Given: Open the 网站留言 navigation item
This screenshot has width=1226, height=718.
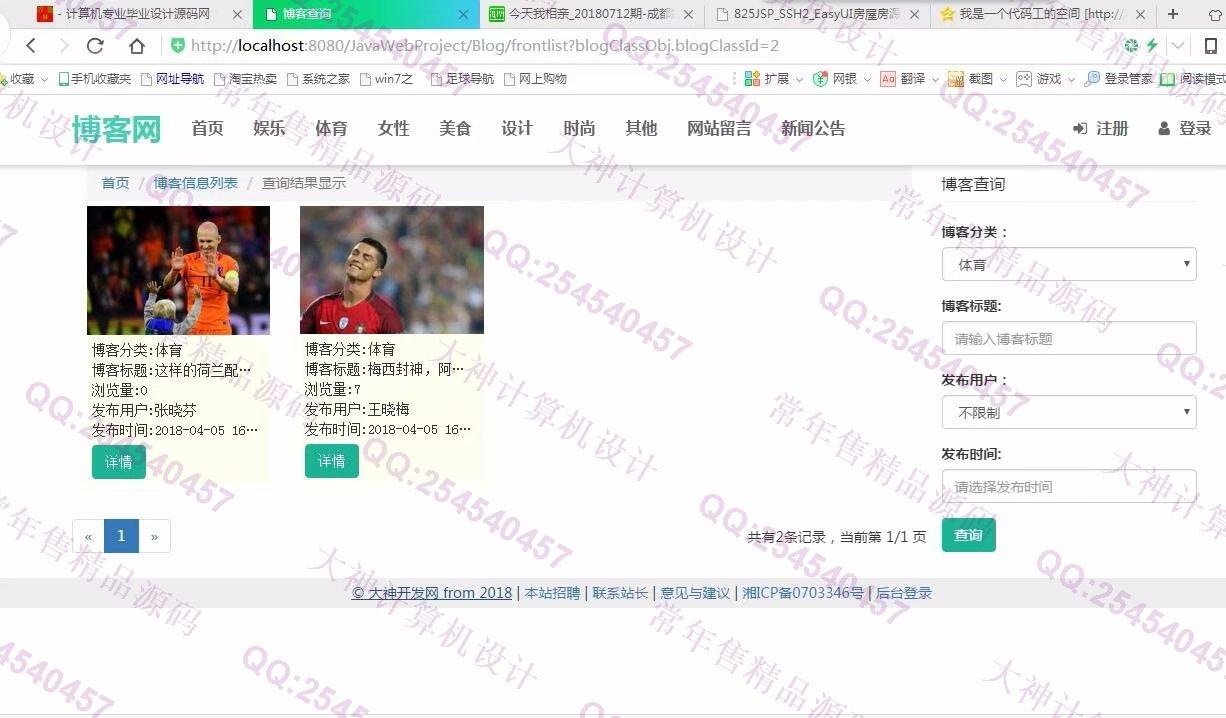Looking at the screenshot, I should click(719, 129).
